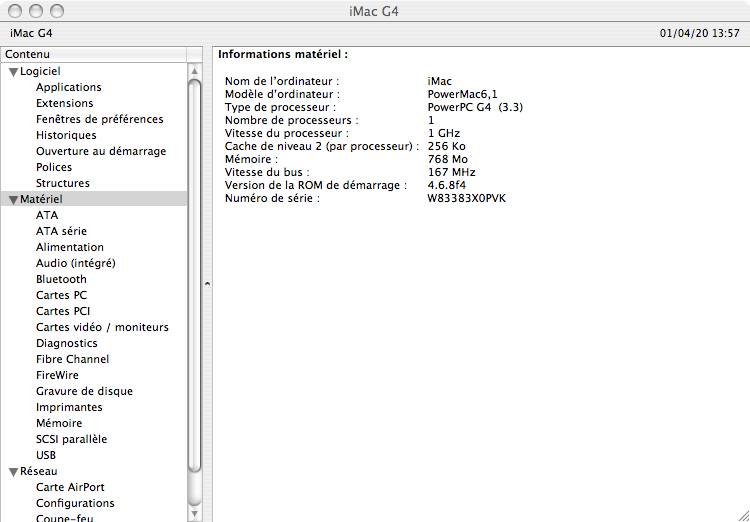Select SCSI parallèle
The image size is (750, 522).
click(x=71, y=439)
